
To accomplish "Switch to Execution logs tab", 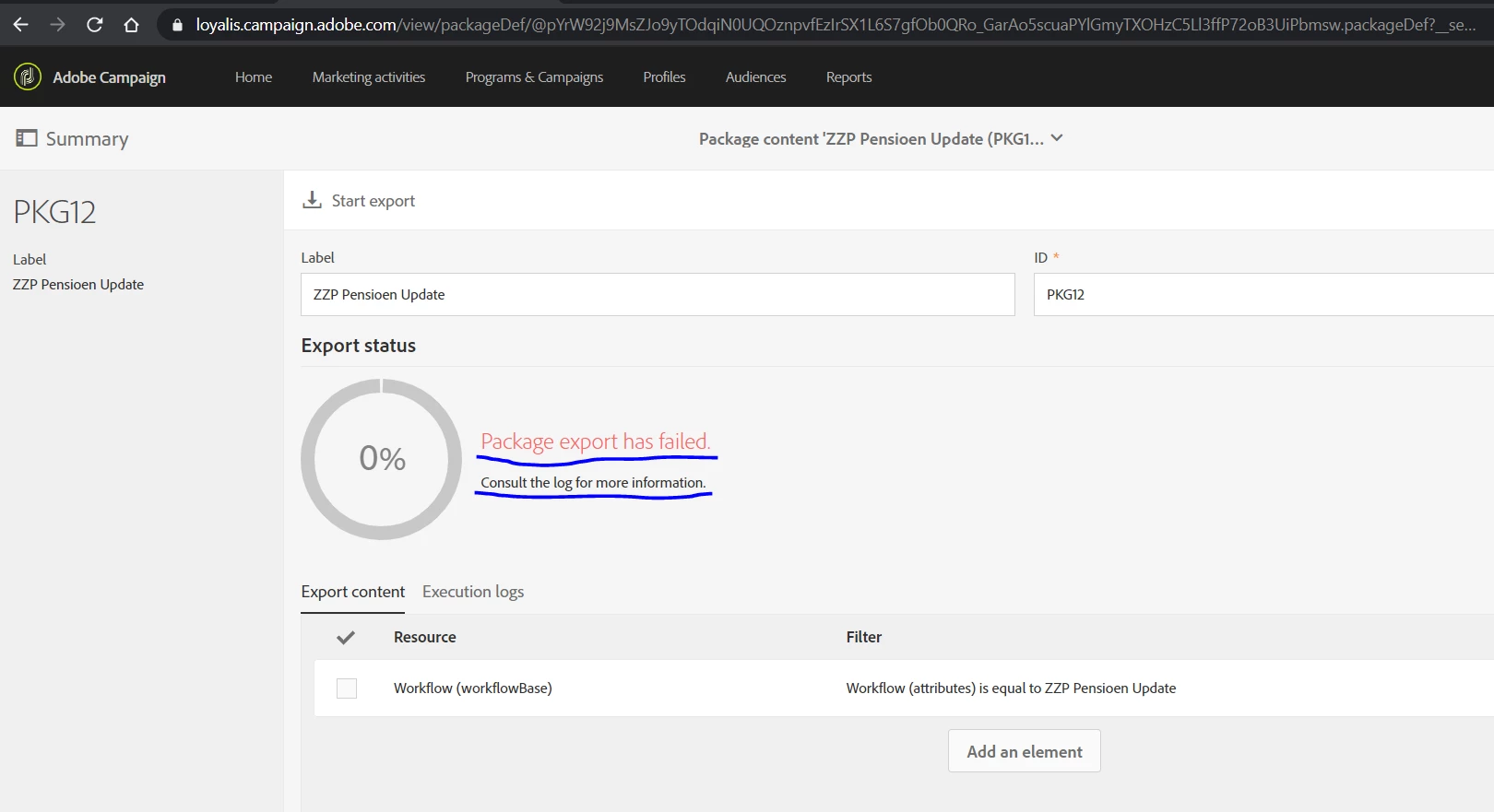I will click(473, 592).
